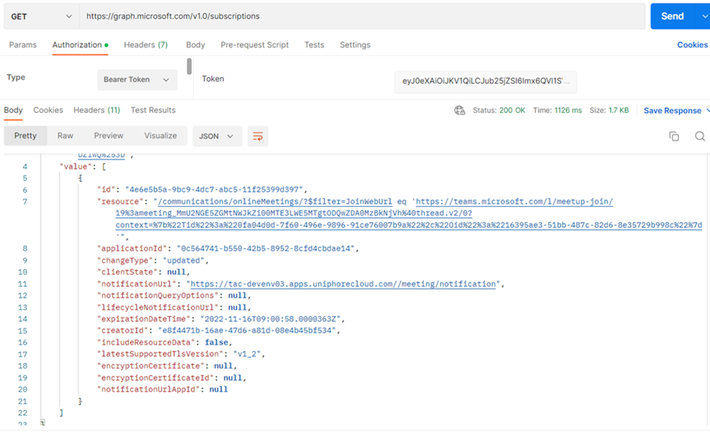Click the "200 OK" status text
The height and width of the screenshot is (434, 710).
512,111
